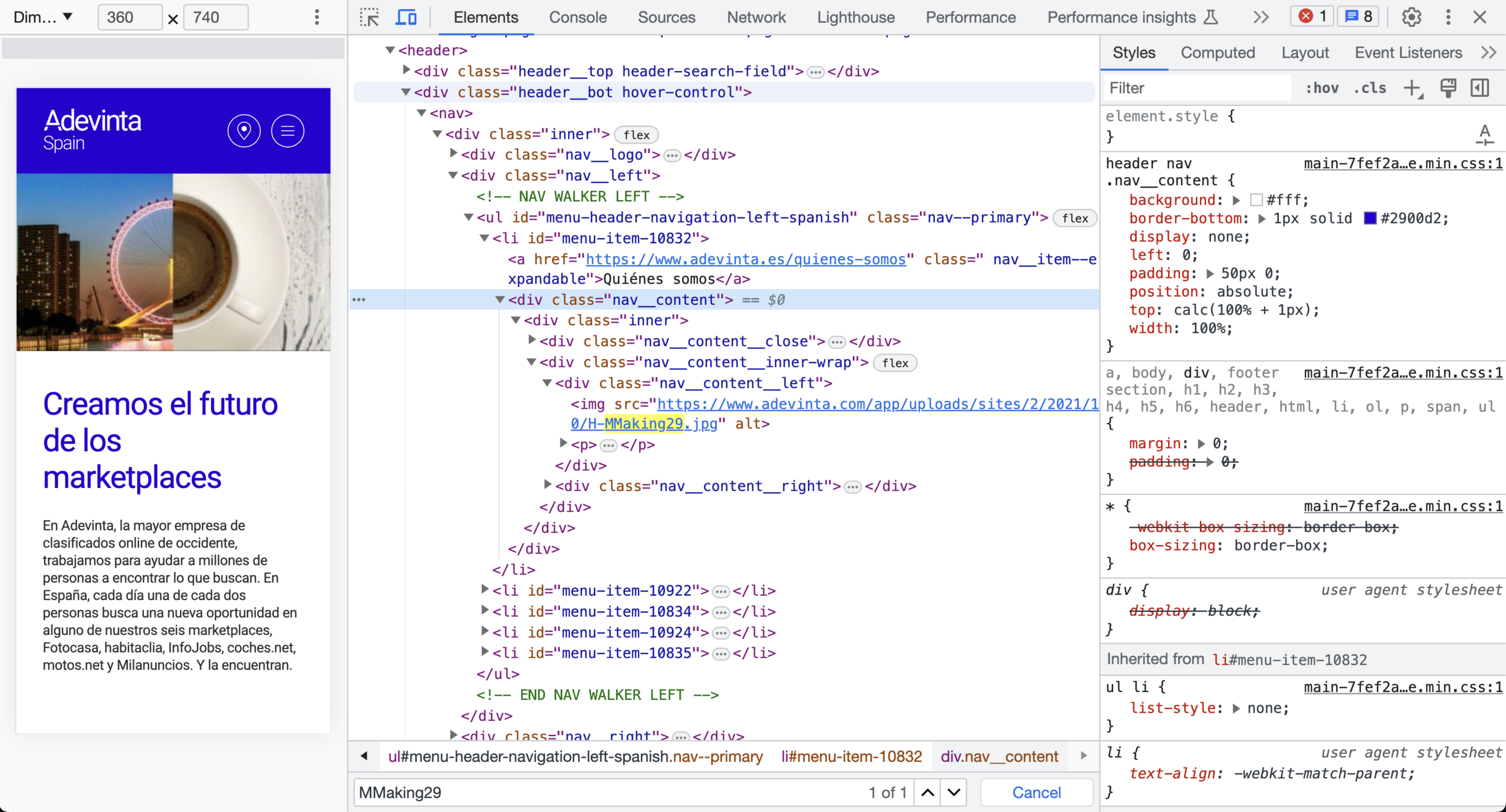Screen dimensions: 1506x812
Task: Cancel the DOM search
Action: click(1036, 793)
